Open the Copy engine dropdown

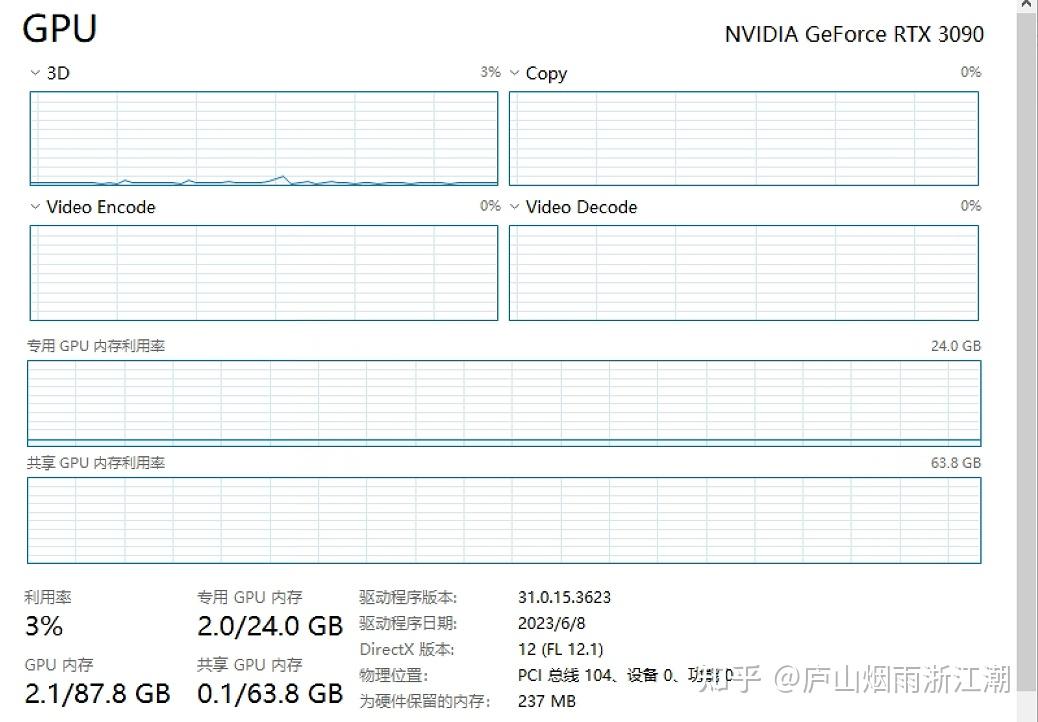(515, 73)
